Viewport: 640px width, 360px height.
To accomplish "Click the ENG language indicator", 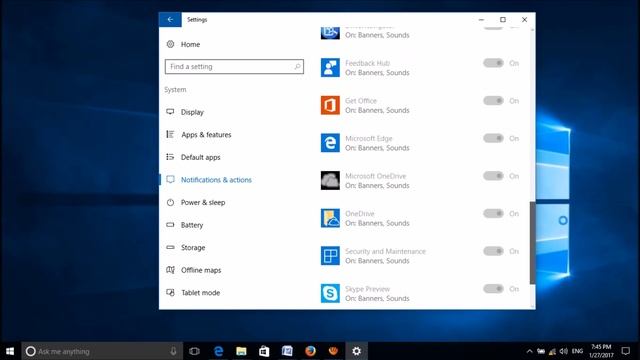I will click(x=577, y=351).
